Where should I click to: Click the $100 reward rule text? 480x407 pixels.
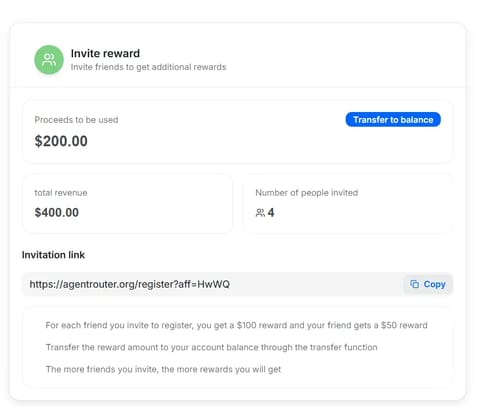[236, 325]
